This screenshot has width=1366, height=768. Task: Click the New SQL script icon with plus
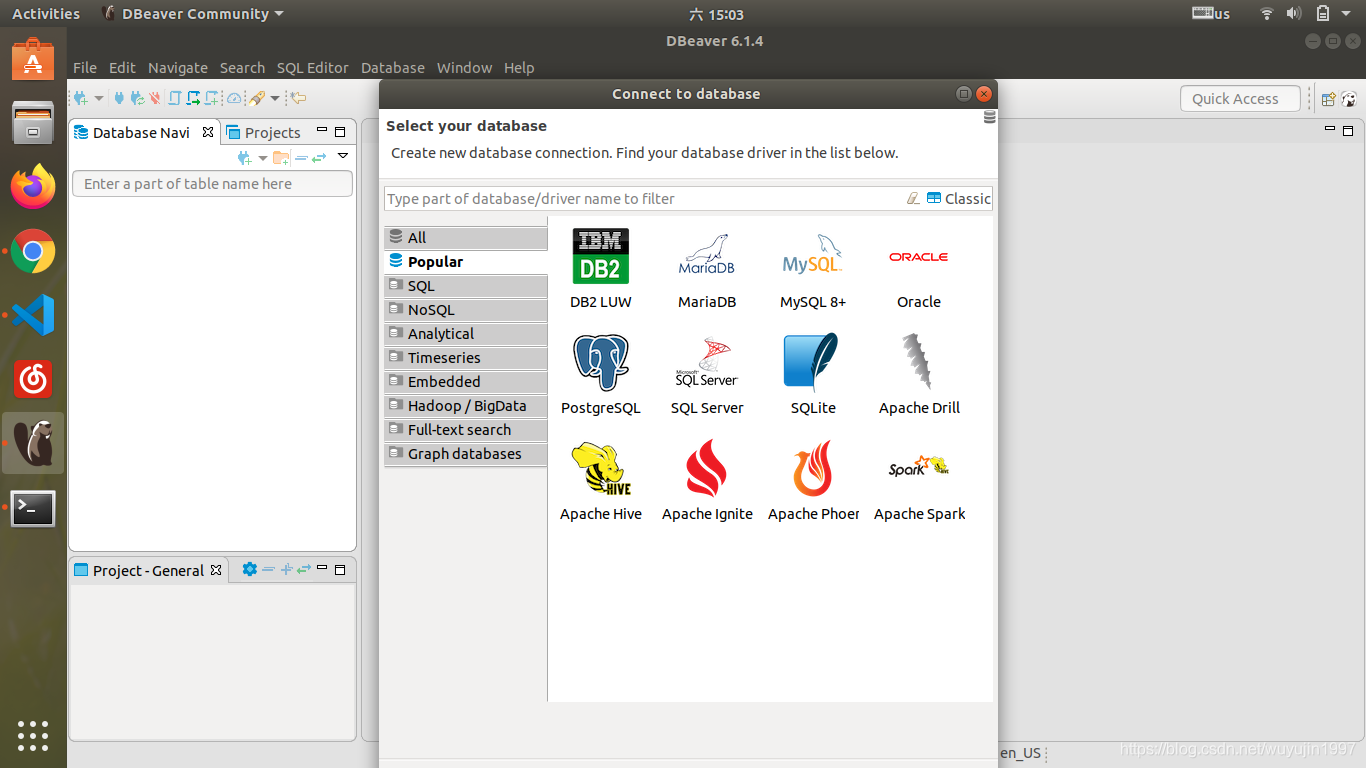coord(211,98)
